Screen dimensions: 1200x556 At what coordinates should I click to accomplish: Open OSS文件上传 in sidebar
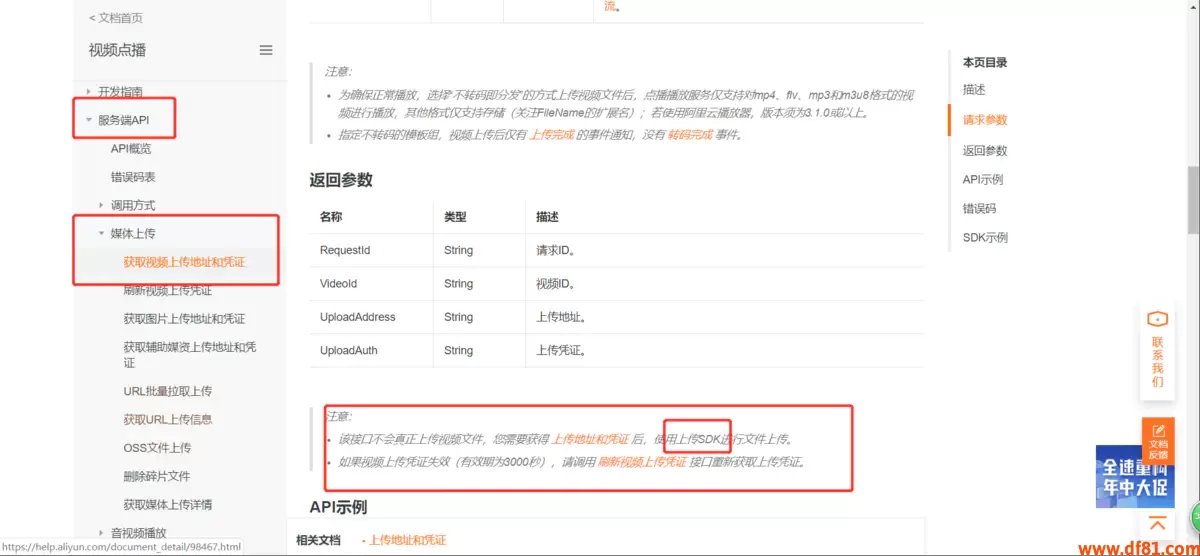coord(157,447)
